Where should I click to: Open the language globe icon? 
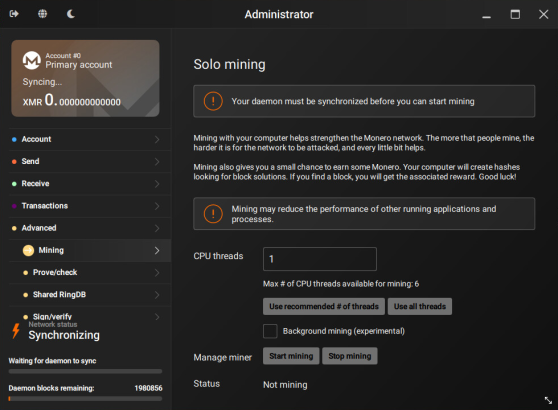[x=42, y=14]
